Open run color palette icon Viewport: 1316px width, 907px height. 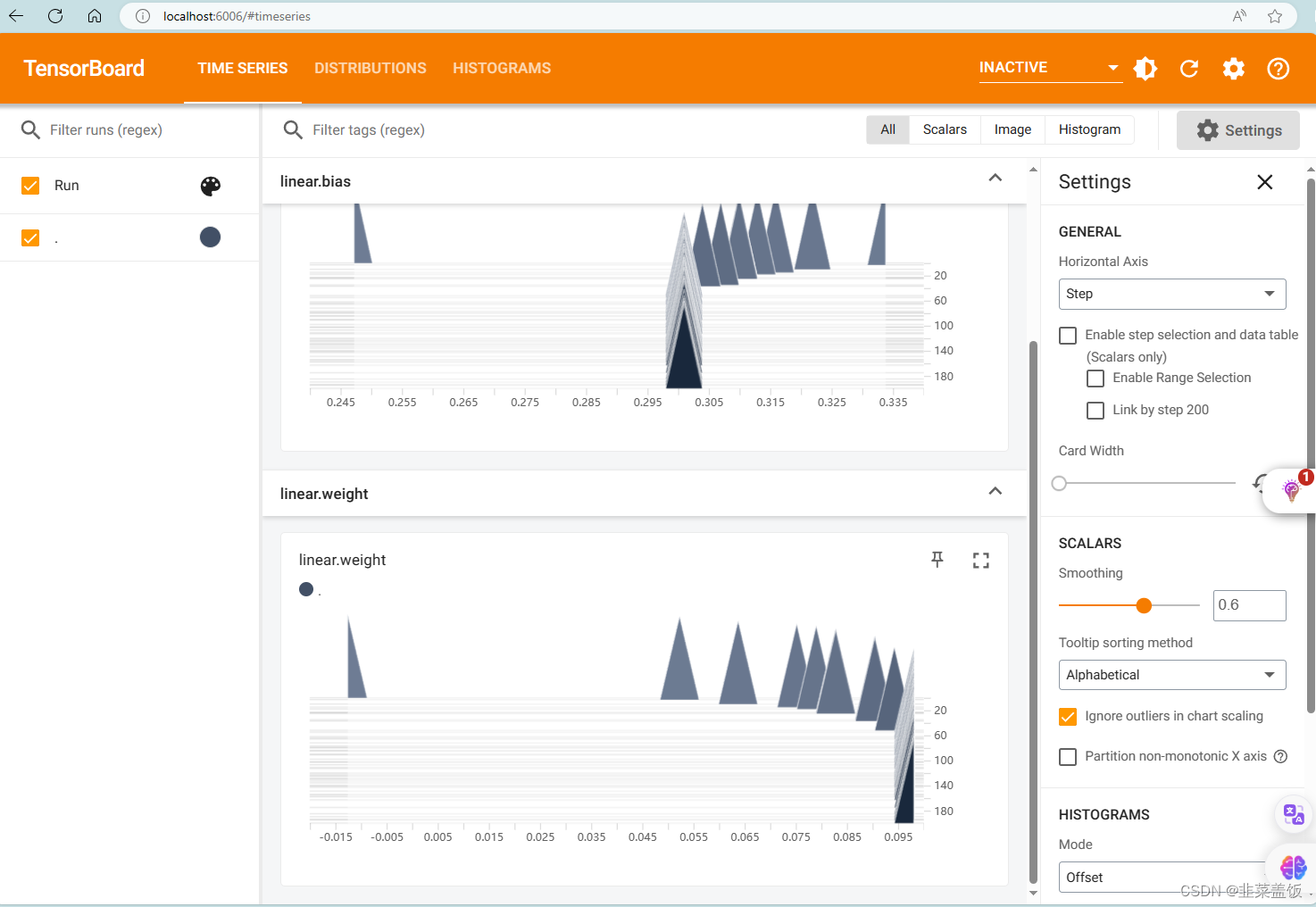click(x=211, y=186)
